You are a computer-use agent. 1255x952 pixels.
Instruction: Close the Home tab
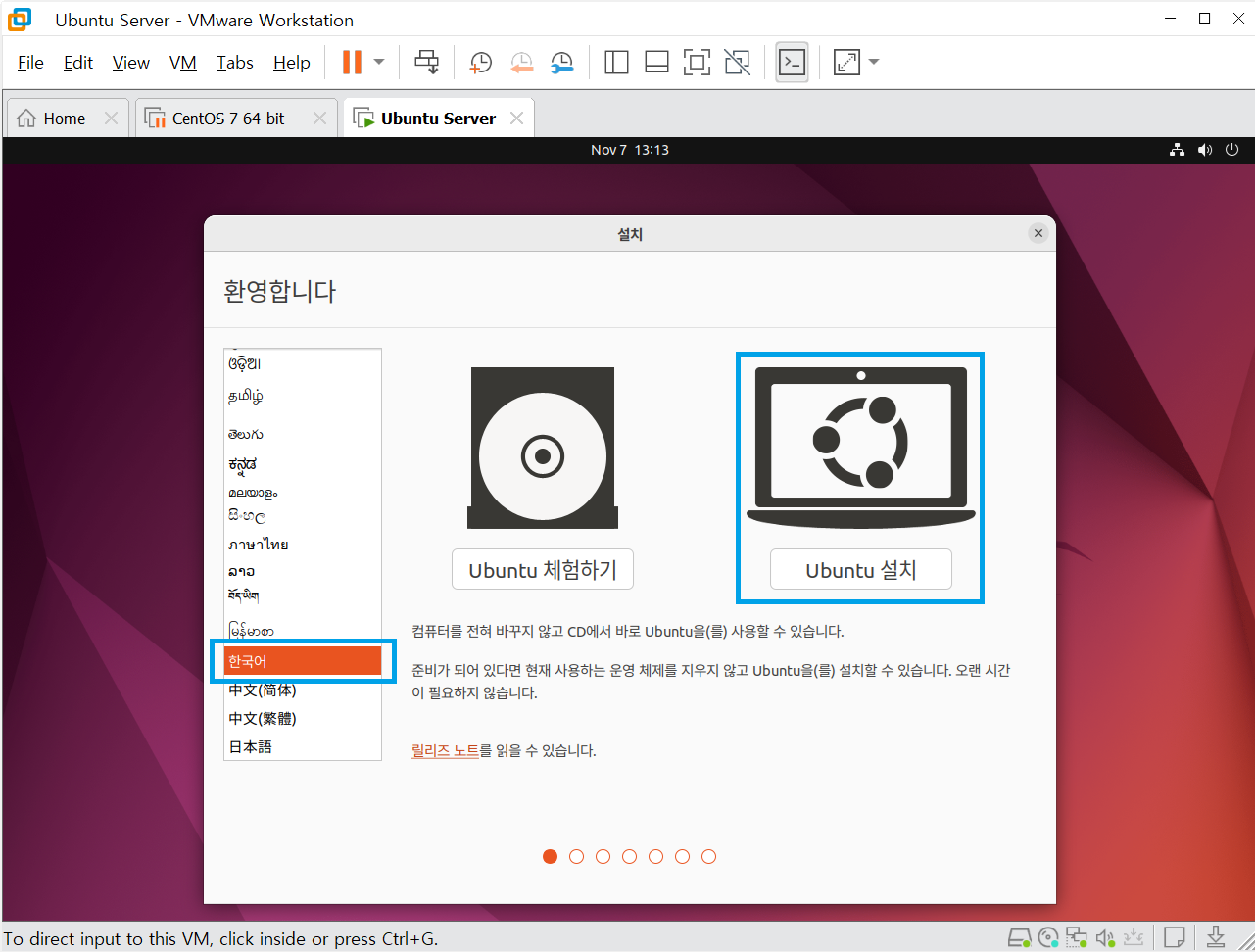pyautogui.click(x=111, y=119)
